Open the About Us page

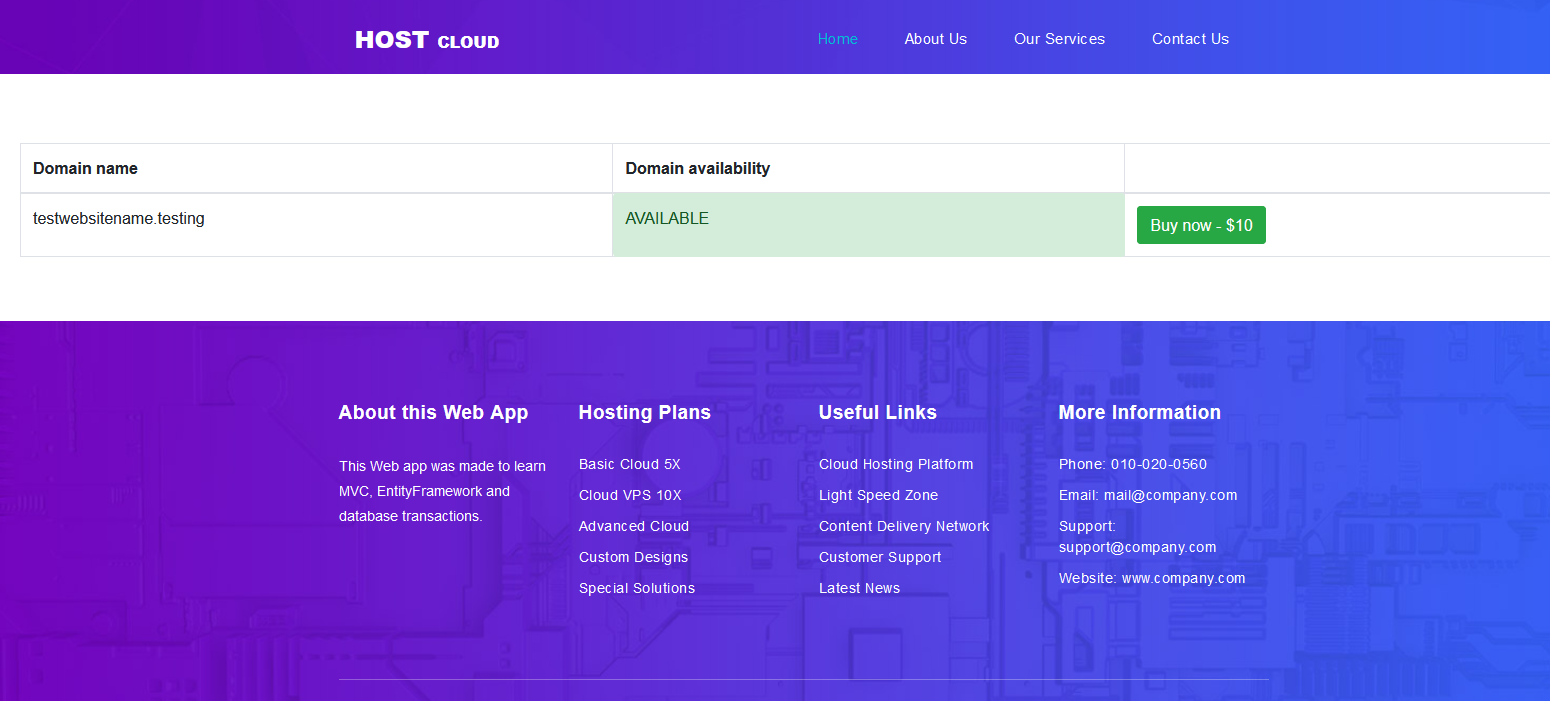[935, 39]
